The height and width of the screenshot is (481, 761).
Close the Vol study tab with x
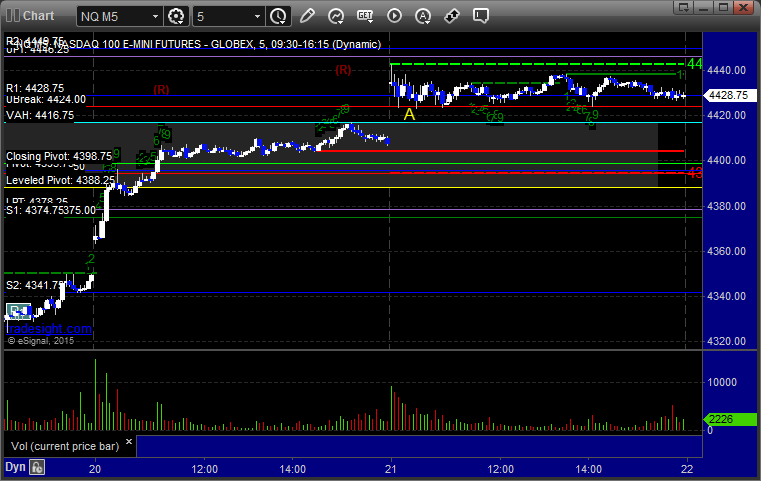129,442
